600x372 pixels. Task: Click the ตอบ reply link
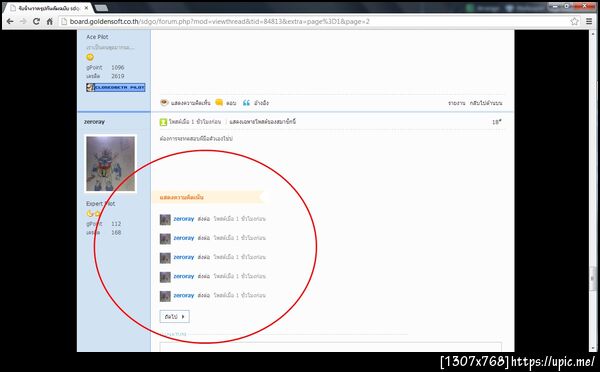[231, 103]
